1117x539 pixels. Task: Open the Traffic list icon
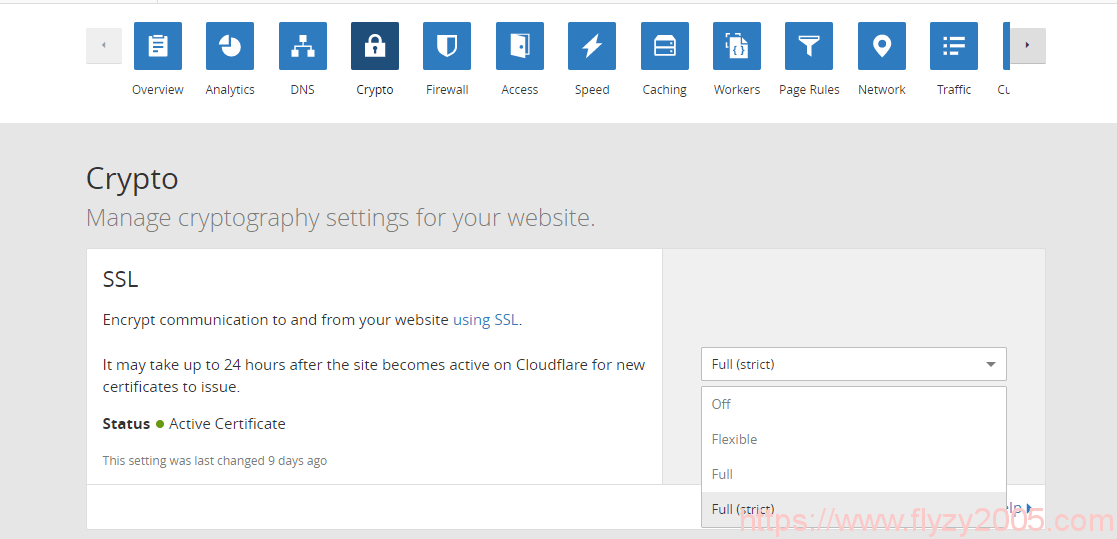[954, 46]
